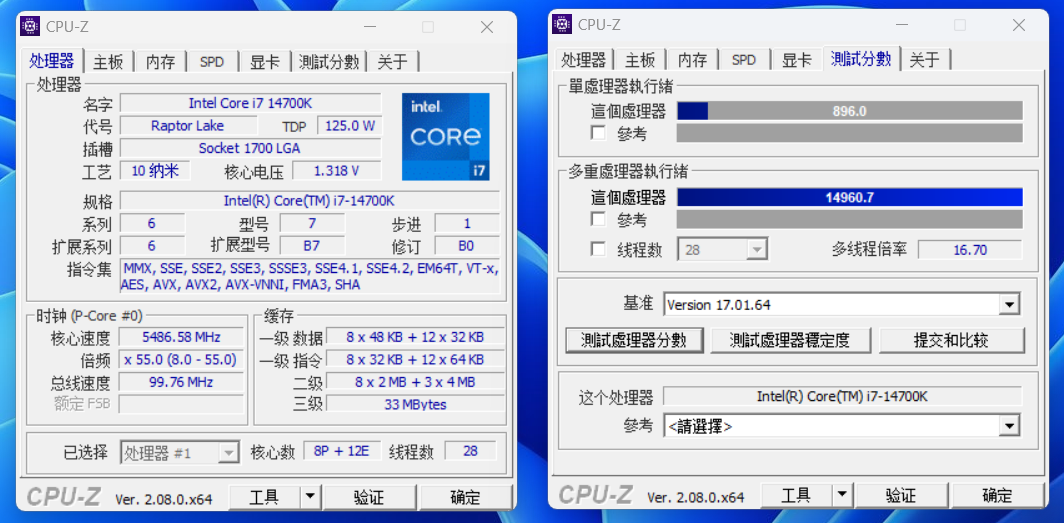Open the 已选择 处理器 #1 dropdown
1064x523 pixels.
[x=180, y=452]
